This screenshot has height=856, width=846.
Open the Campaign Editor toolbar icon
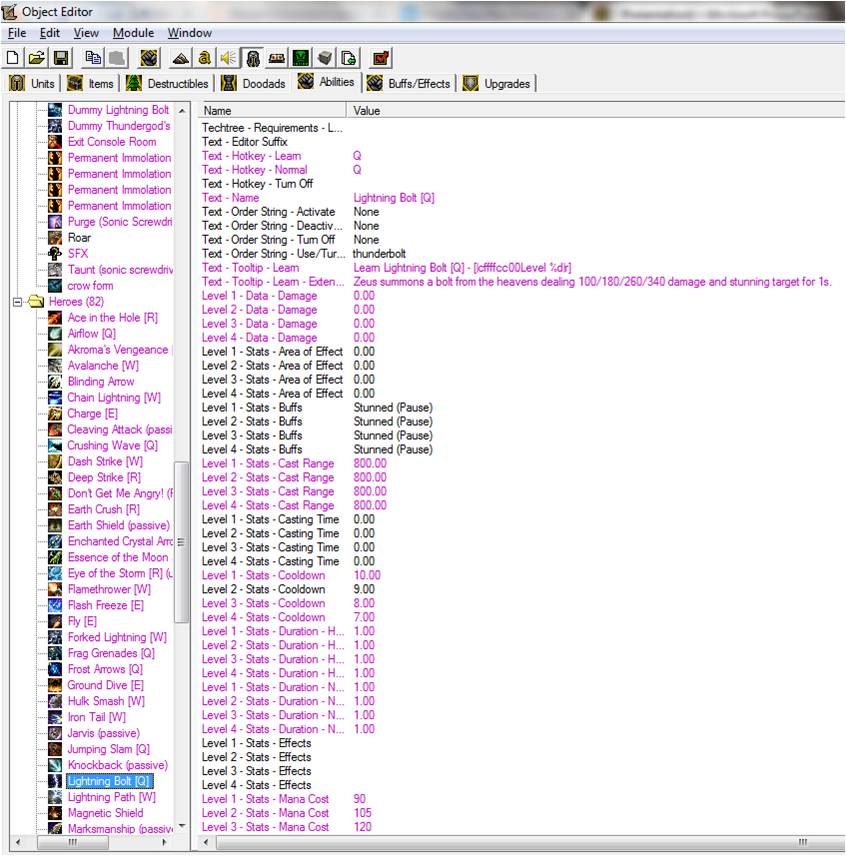pyautogui.click(x=277, y=58)
